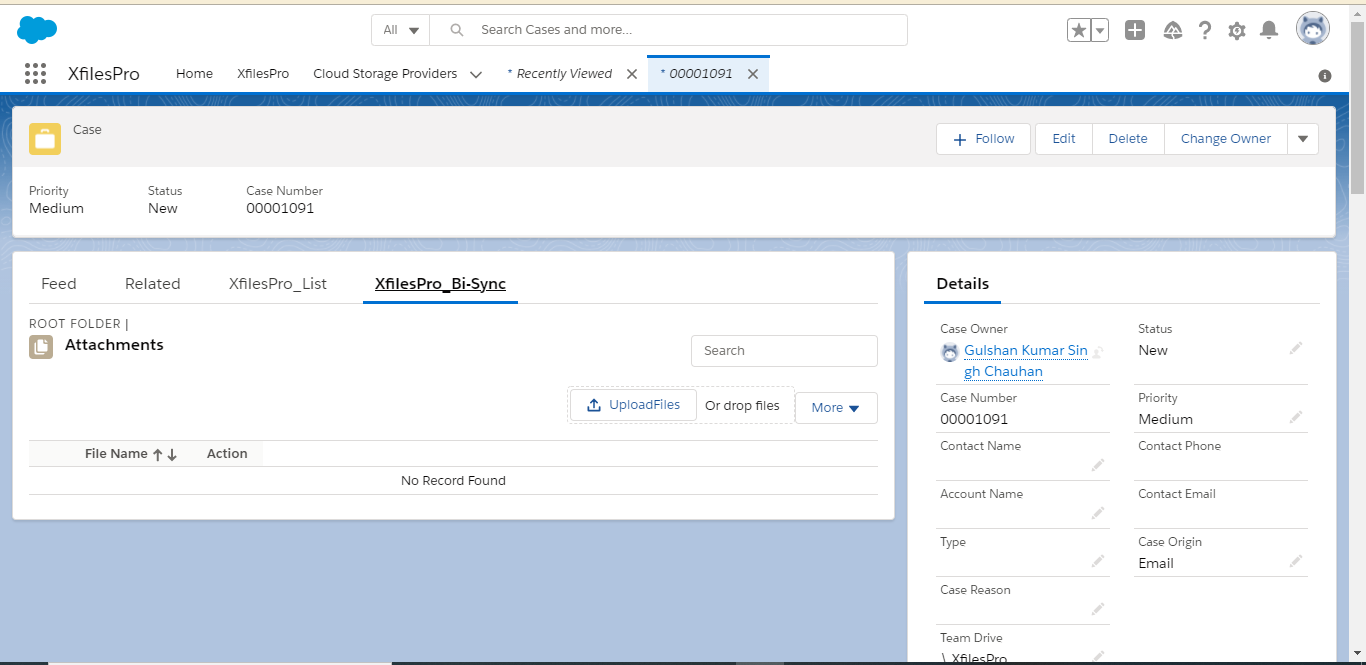Open the XfilesPro navigation tab
The width and height of the screenshot is (1366, 665).
coord(263,74)
